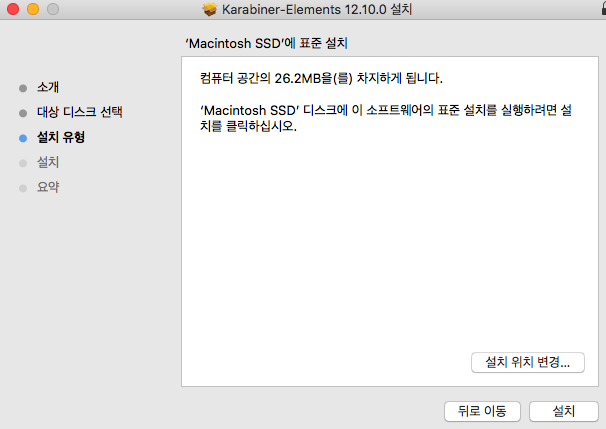Select the 설치 유형 step in sidebar

[x=61, y=137]
